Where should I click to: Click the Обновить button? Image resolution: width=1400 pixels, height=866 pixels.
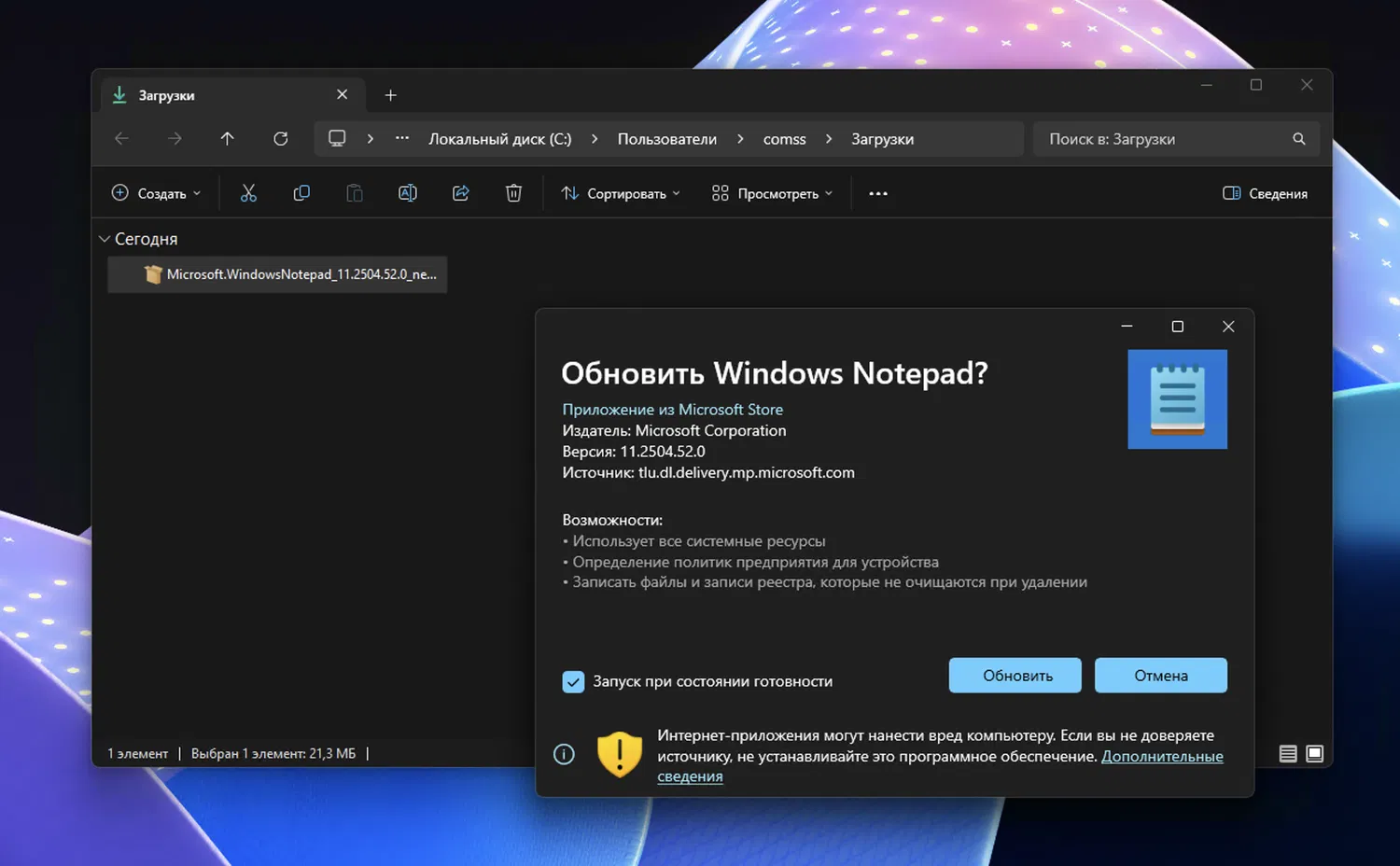click(x=1015, y=676)
